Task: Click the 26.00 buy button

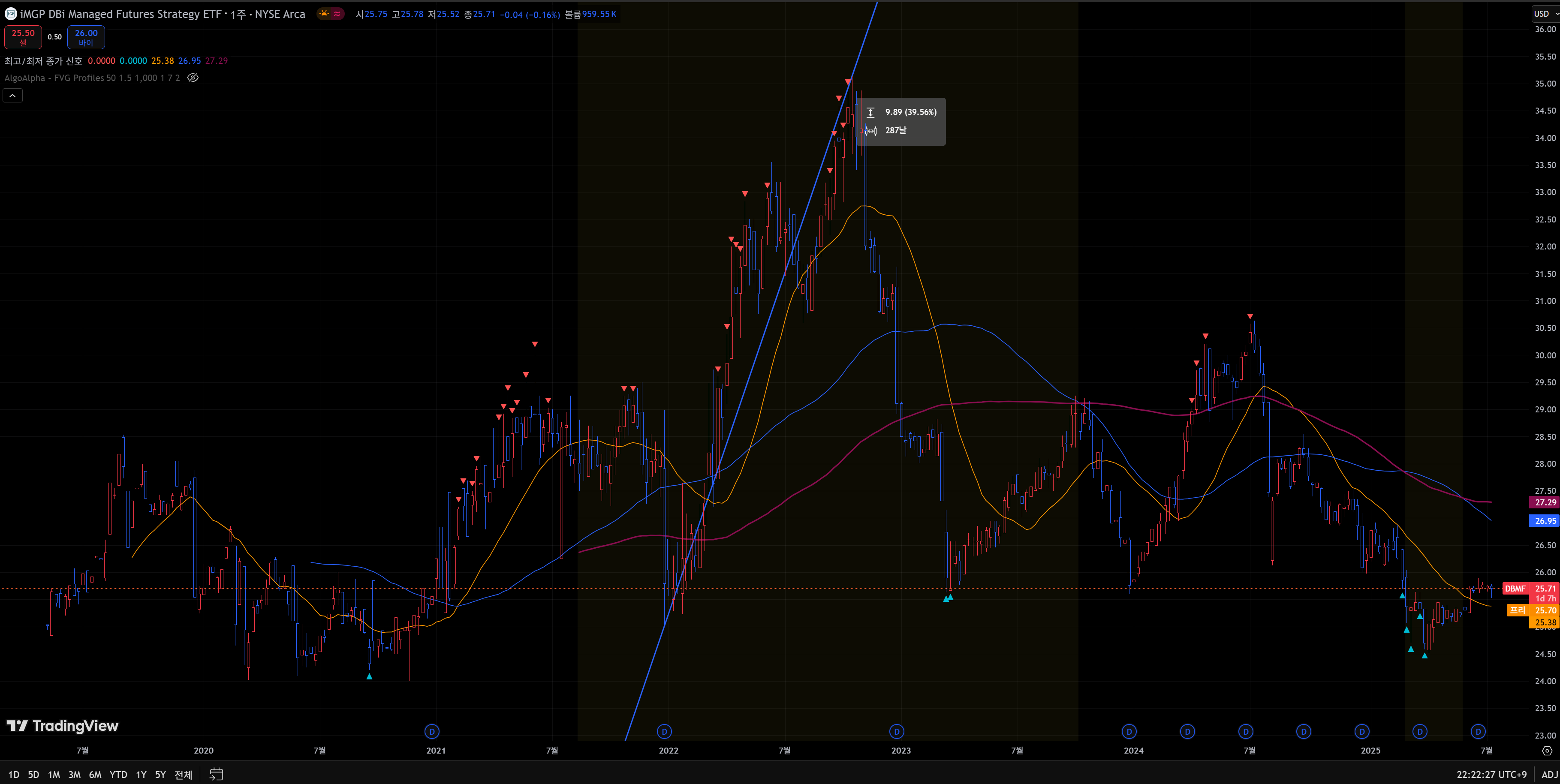Action: coord(86,37)
